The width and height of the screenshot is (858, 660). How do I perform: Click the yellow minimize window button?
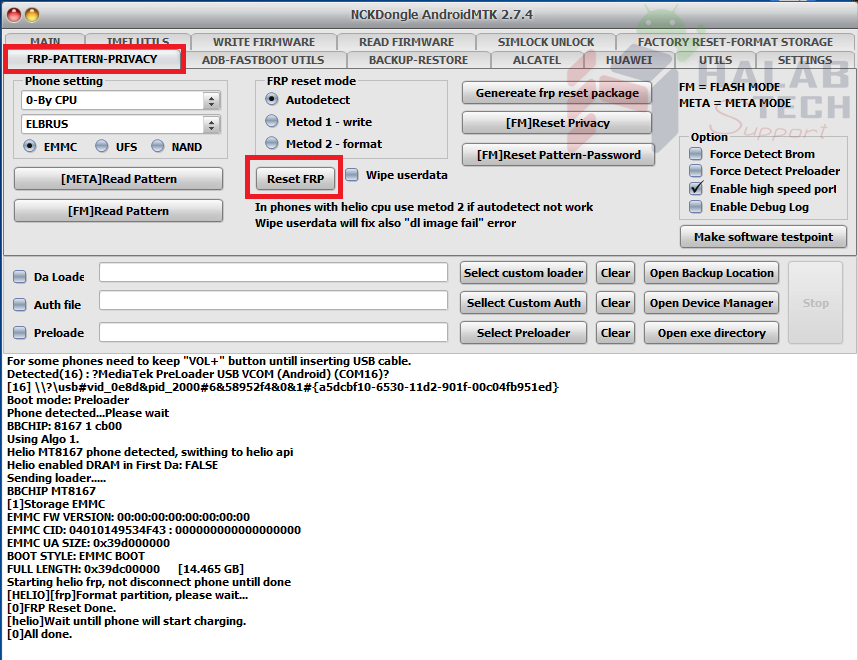pyautogui.click(x=32, y=15)
